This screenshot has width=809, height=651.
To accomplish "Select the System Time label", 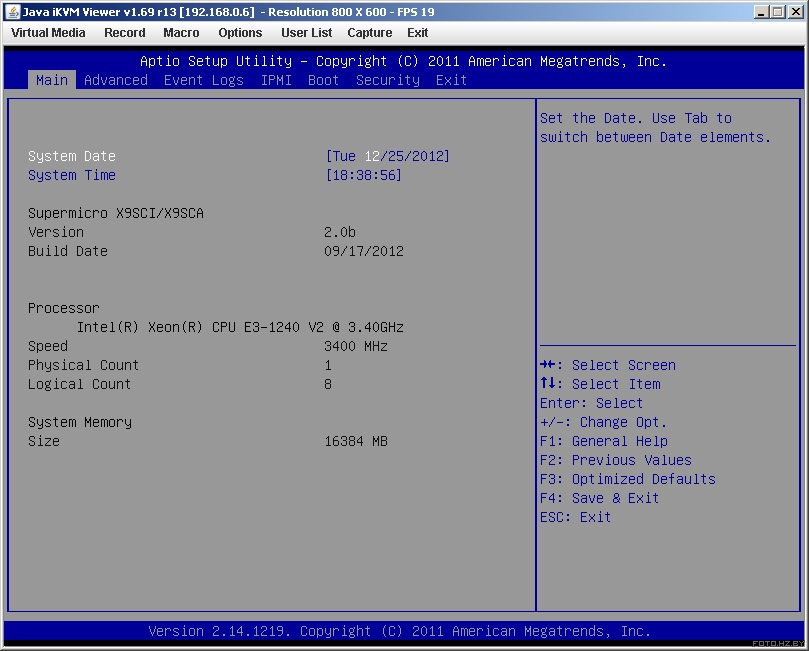I will [72, 175].
